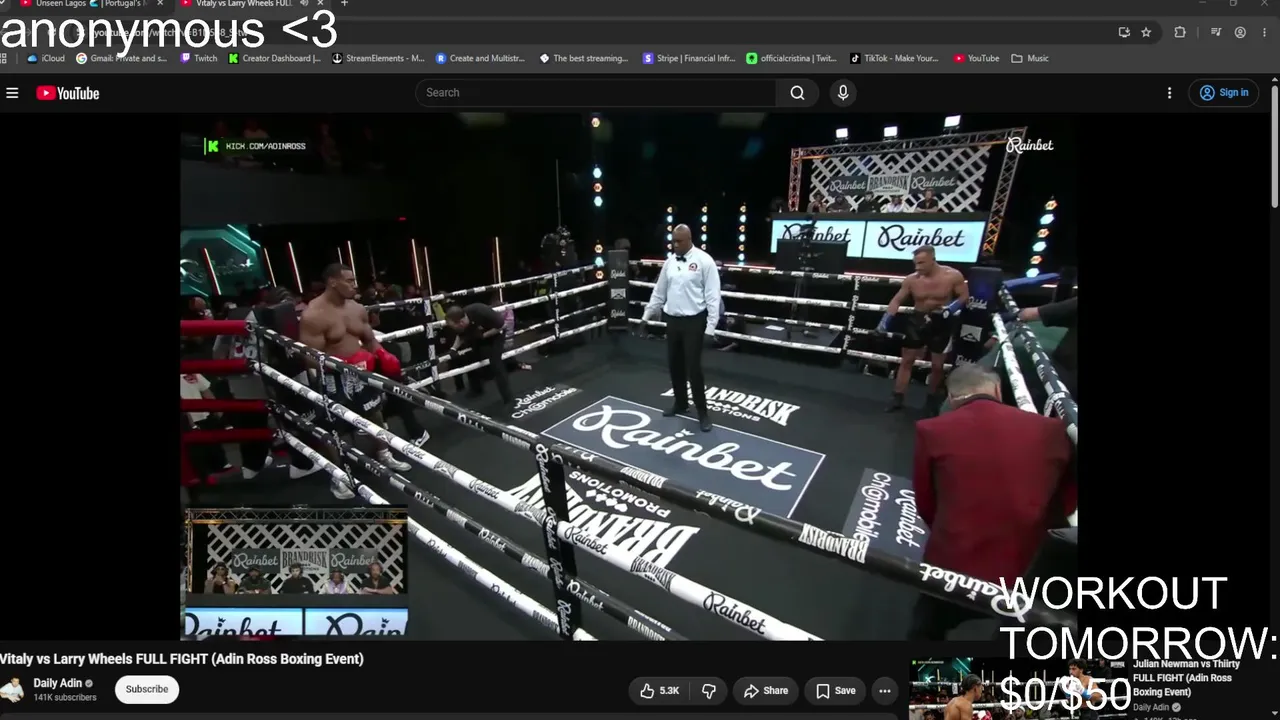Image resolution: width=1280 pixels, height=720 pixels.
Task: Start voice search with microphone icon
Action: click(843, 93)
